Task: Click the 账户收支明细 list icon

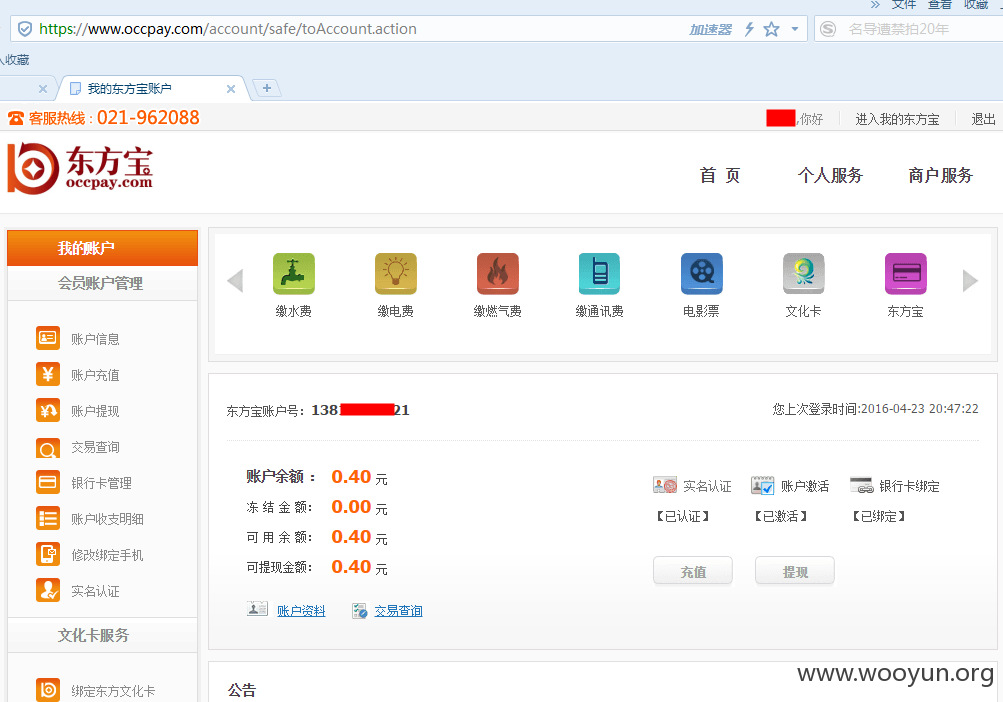Action: (x=48, y=518)
